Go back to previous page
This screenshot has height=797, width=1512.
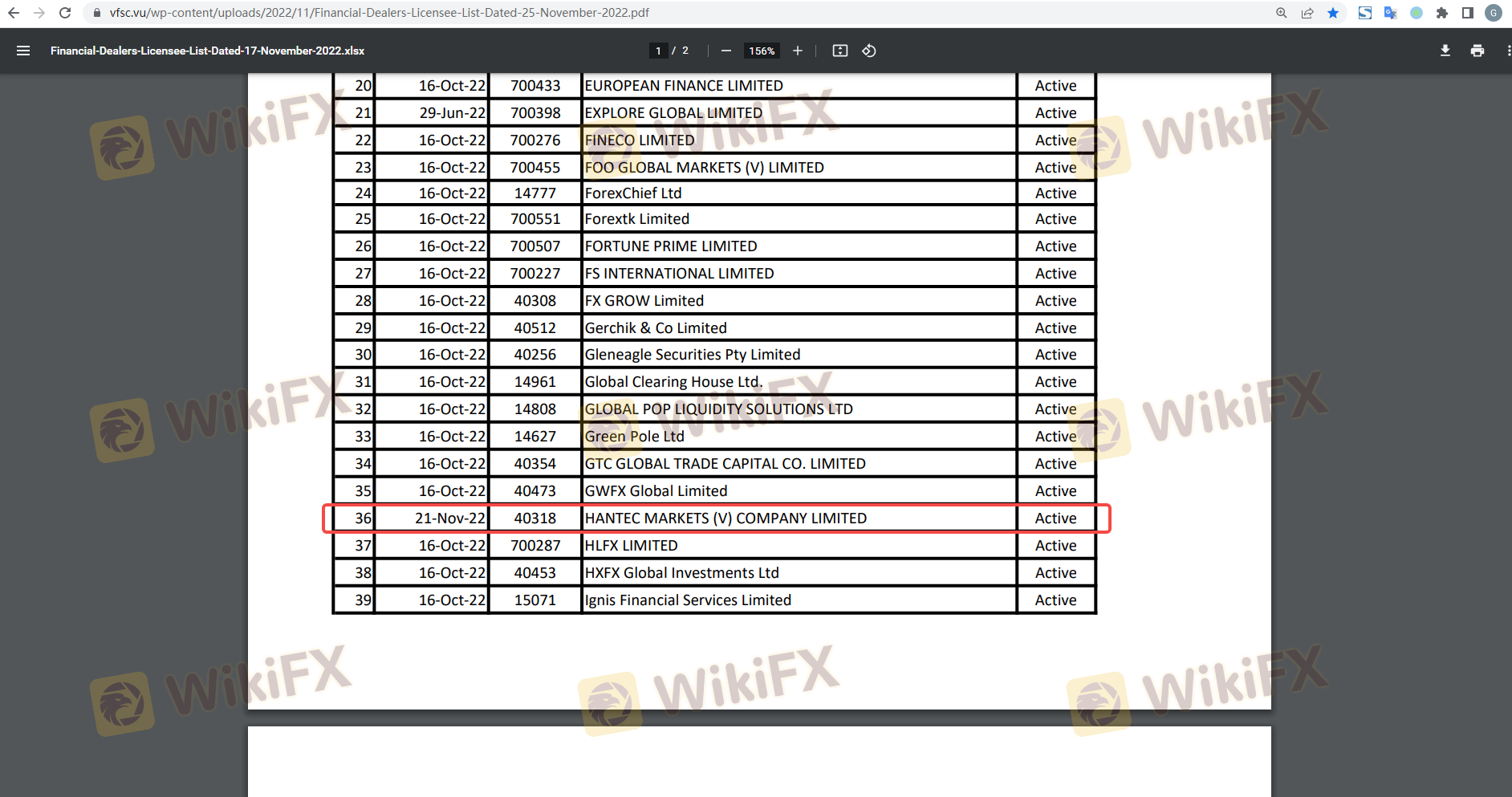[x=14, y=13]
